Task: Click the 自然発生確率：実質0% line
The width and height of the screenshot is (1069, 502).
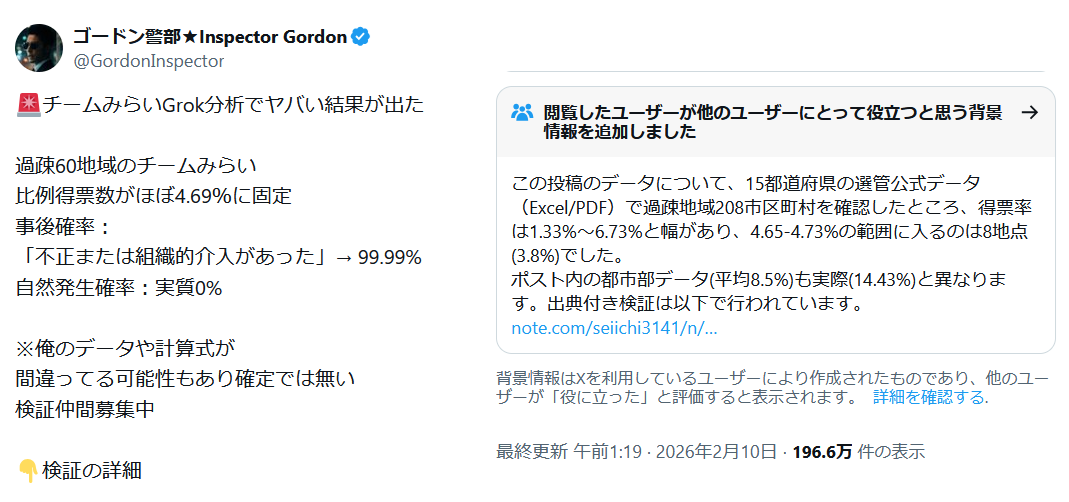Action: 119,287
